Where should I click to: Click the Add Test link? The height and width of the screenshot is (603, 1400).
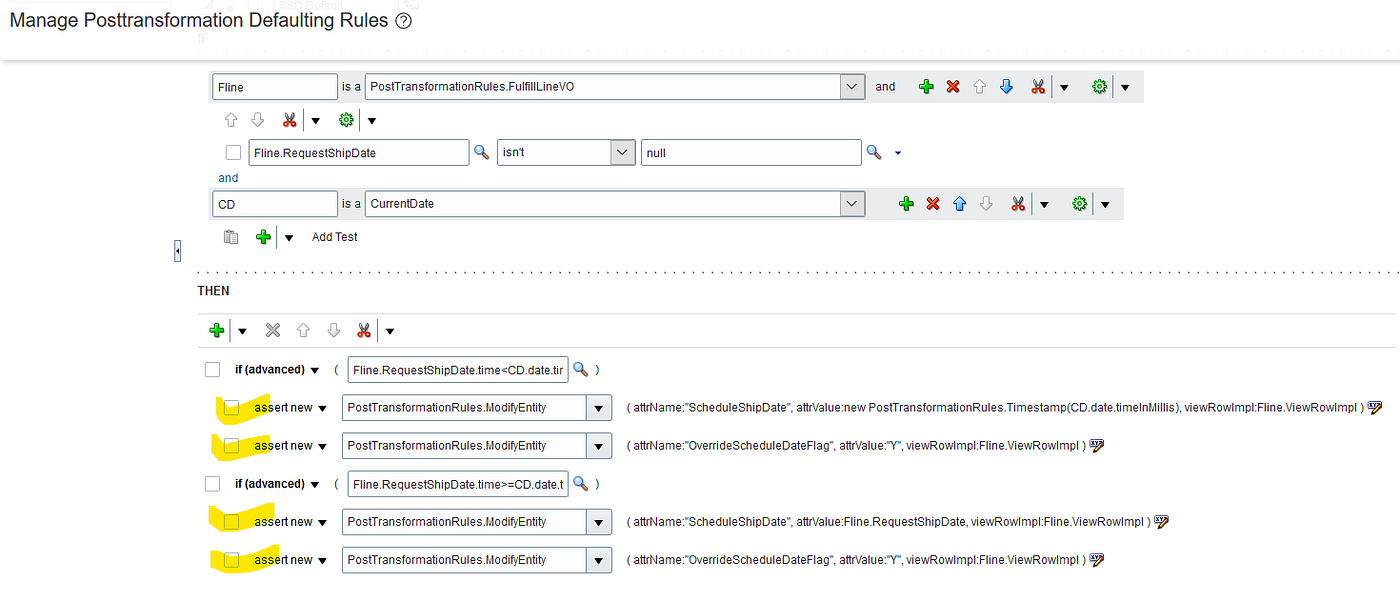pyautogui.click(x=335, y=237)
